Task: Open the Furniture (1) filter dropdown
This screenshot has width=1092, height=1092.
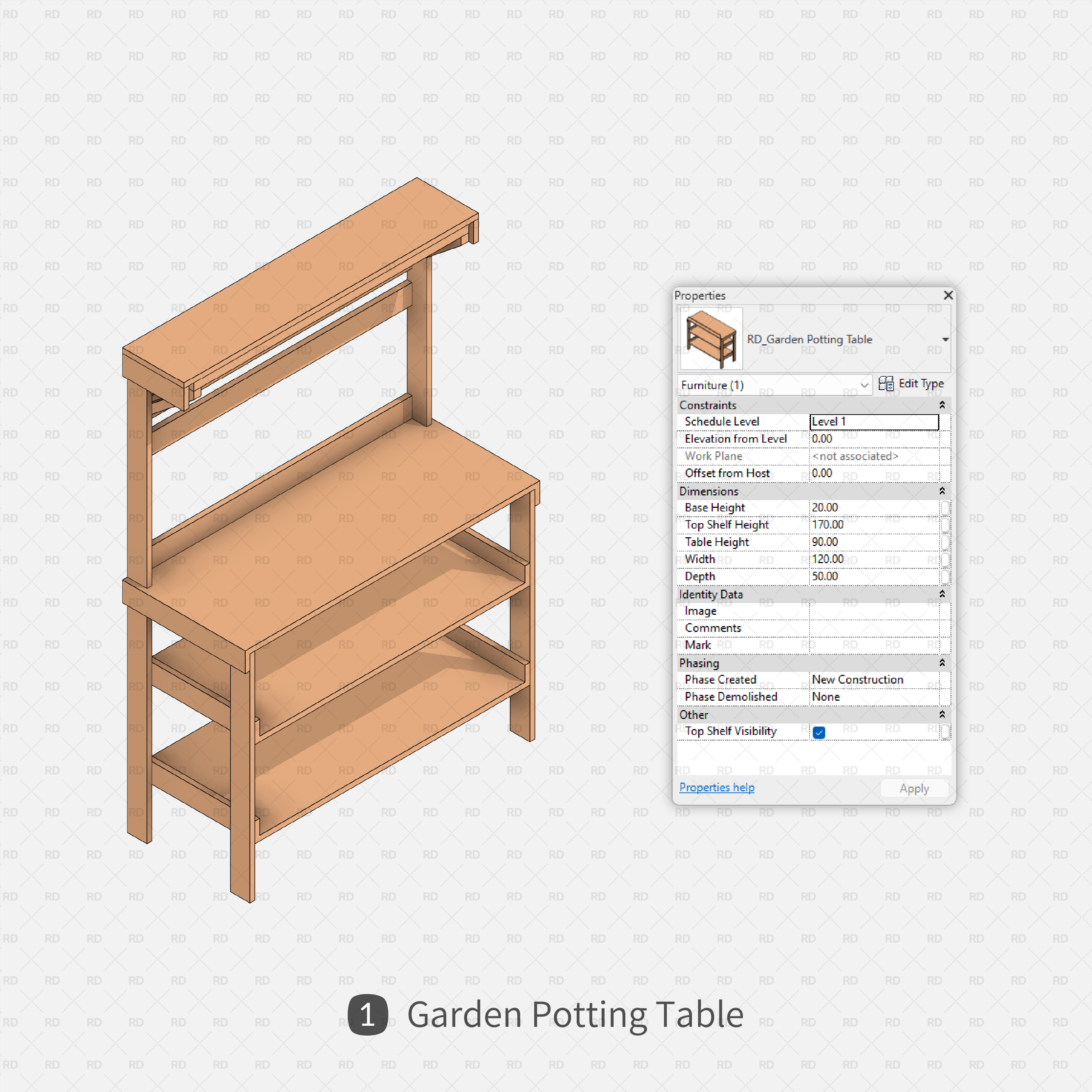Action: click(x=864, y=385)
